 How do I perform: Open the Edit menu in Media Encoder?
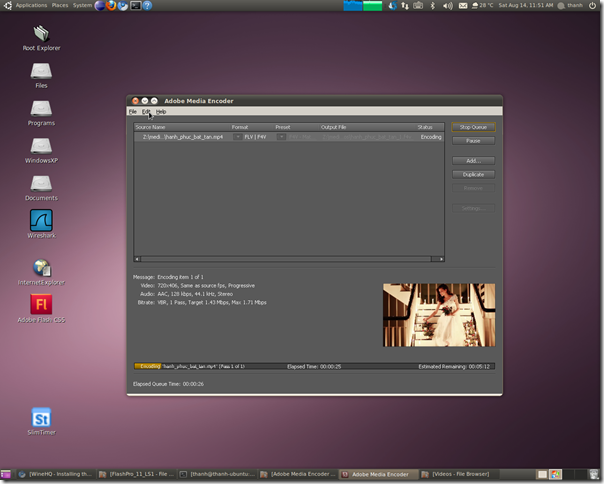pyautogui.click(x=146, y=111)
